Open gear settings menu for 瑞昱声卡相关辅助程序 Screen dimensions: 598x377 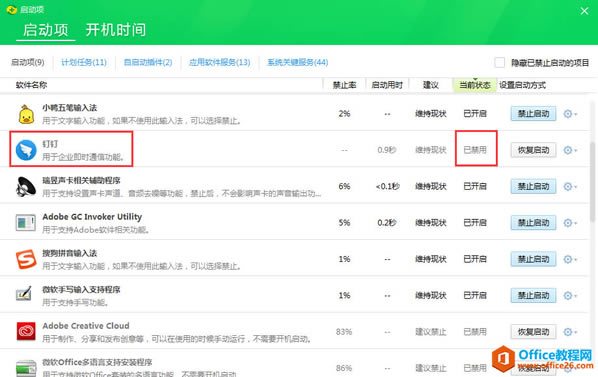pos(570,186)
